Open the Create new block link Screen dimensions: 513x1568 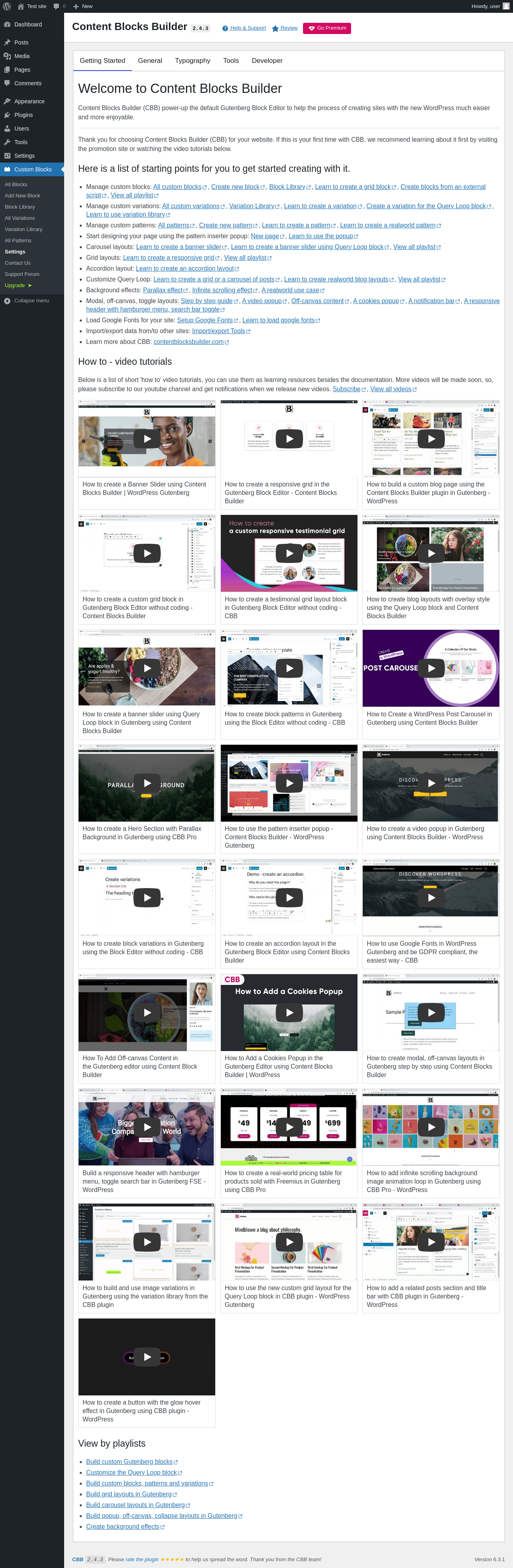[238, 187]
